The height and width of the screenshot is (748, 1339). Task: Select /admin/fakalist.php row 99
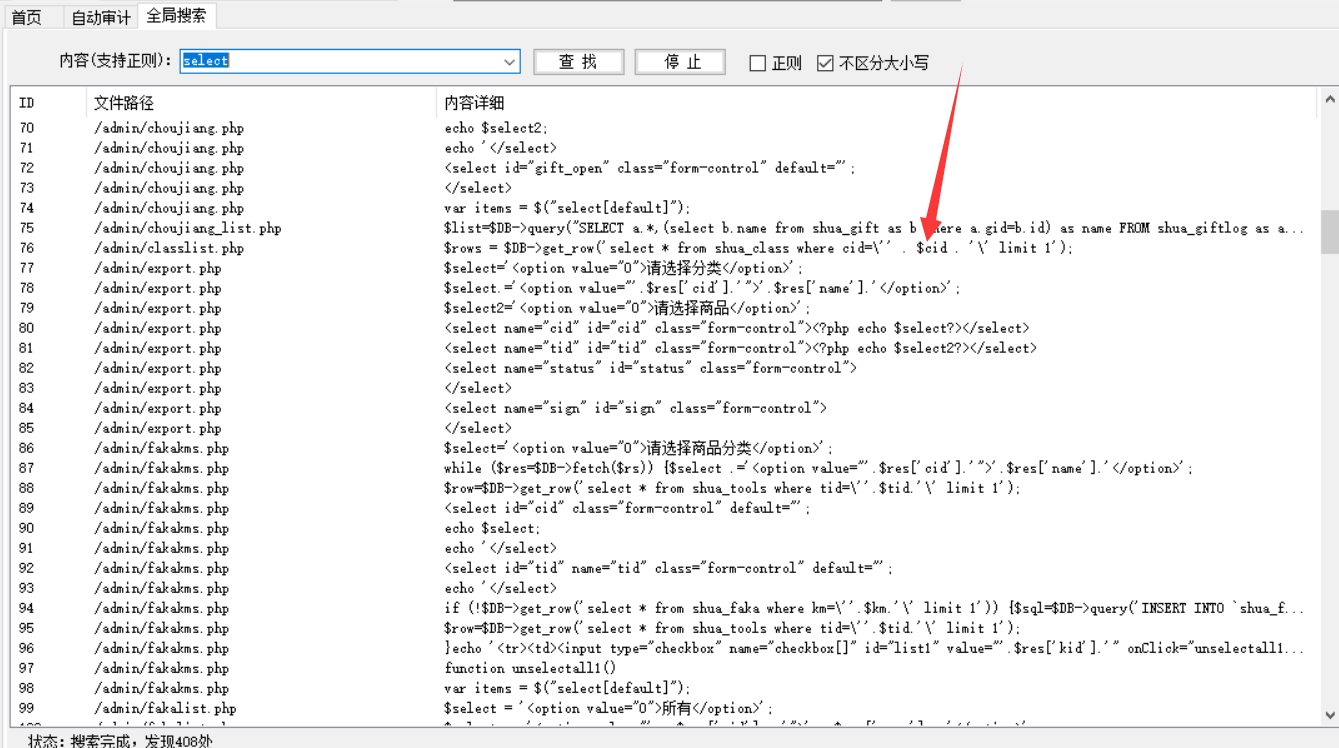tap(164, 708)
